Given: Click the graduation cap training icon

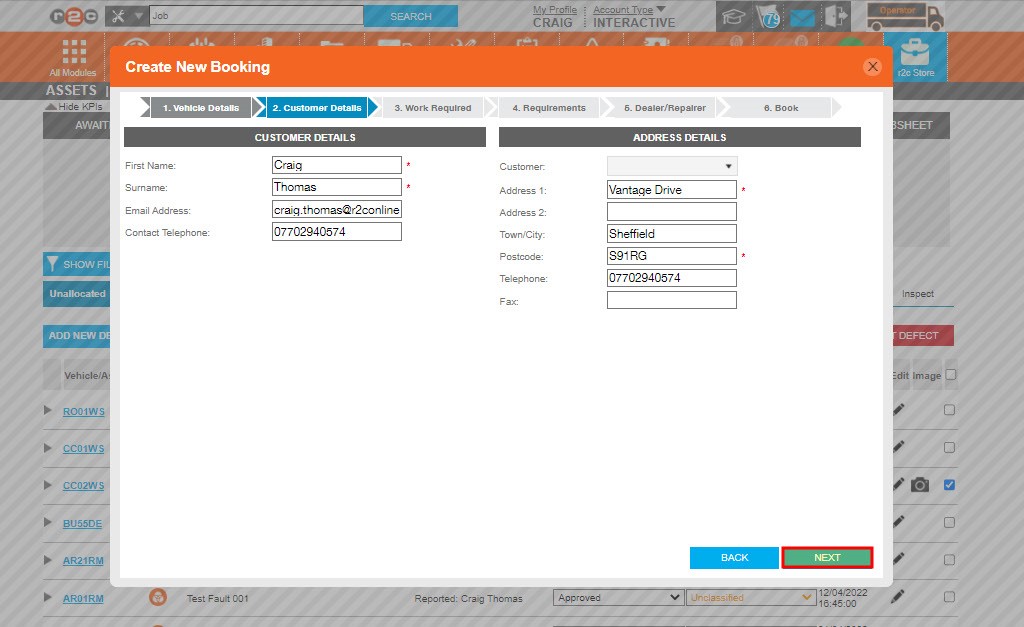Looking at the screenshot, I should pos(734,16).
